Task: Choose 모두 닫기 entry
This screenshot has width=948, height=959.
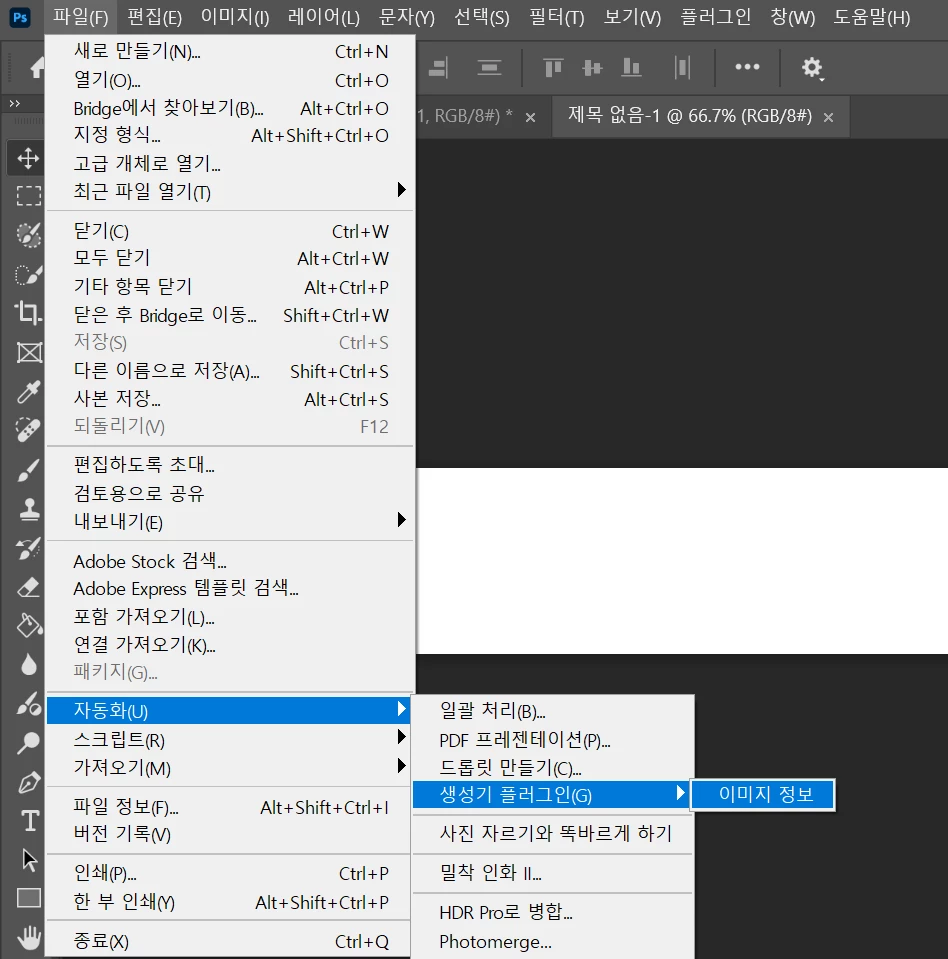Action: tap(229, 258)
